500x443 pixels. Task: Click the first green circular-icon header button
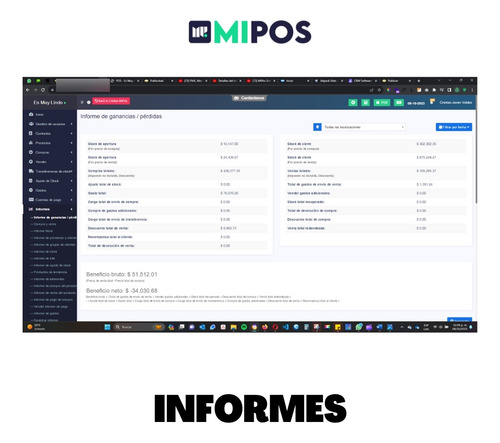353,103
